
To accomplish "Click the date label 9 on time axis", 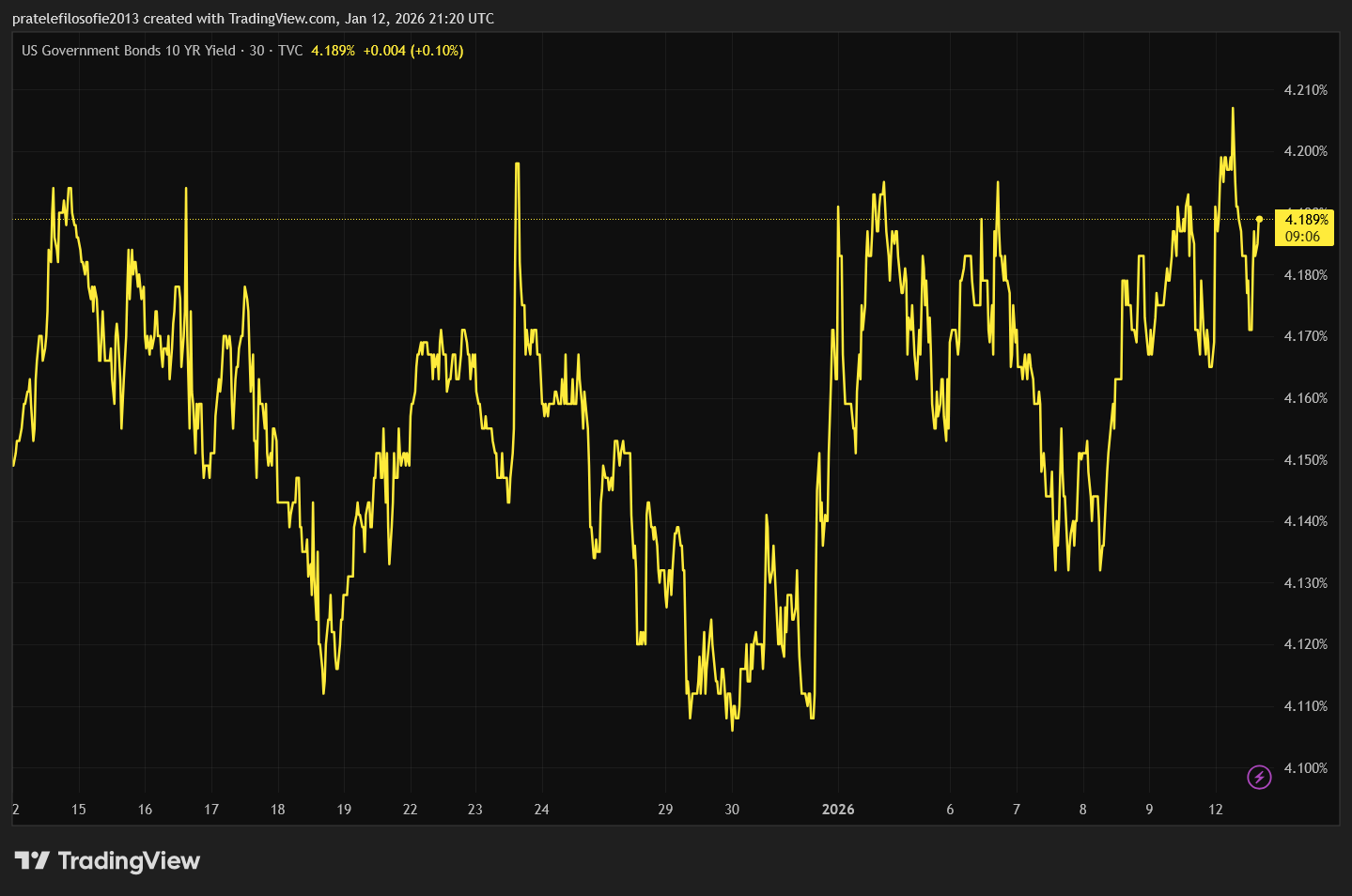I will [1149, 810].
